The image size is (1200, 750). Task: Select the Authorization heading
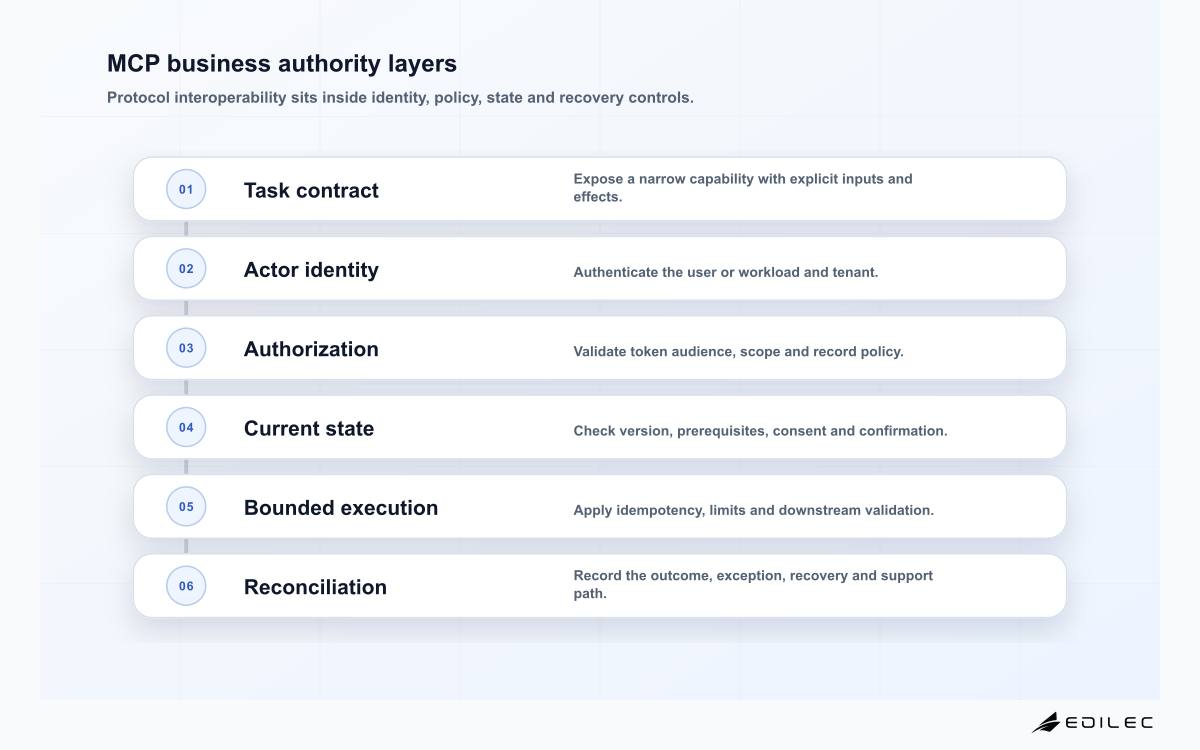[311, 349]
